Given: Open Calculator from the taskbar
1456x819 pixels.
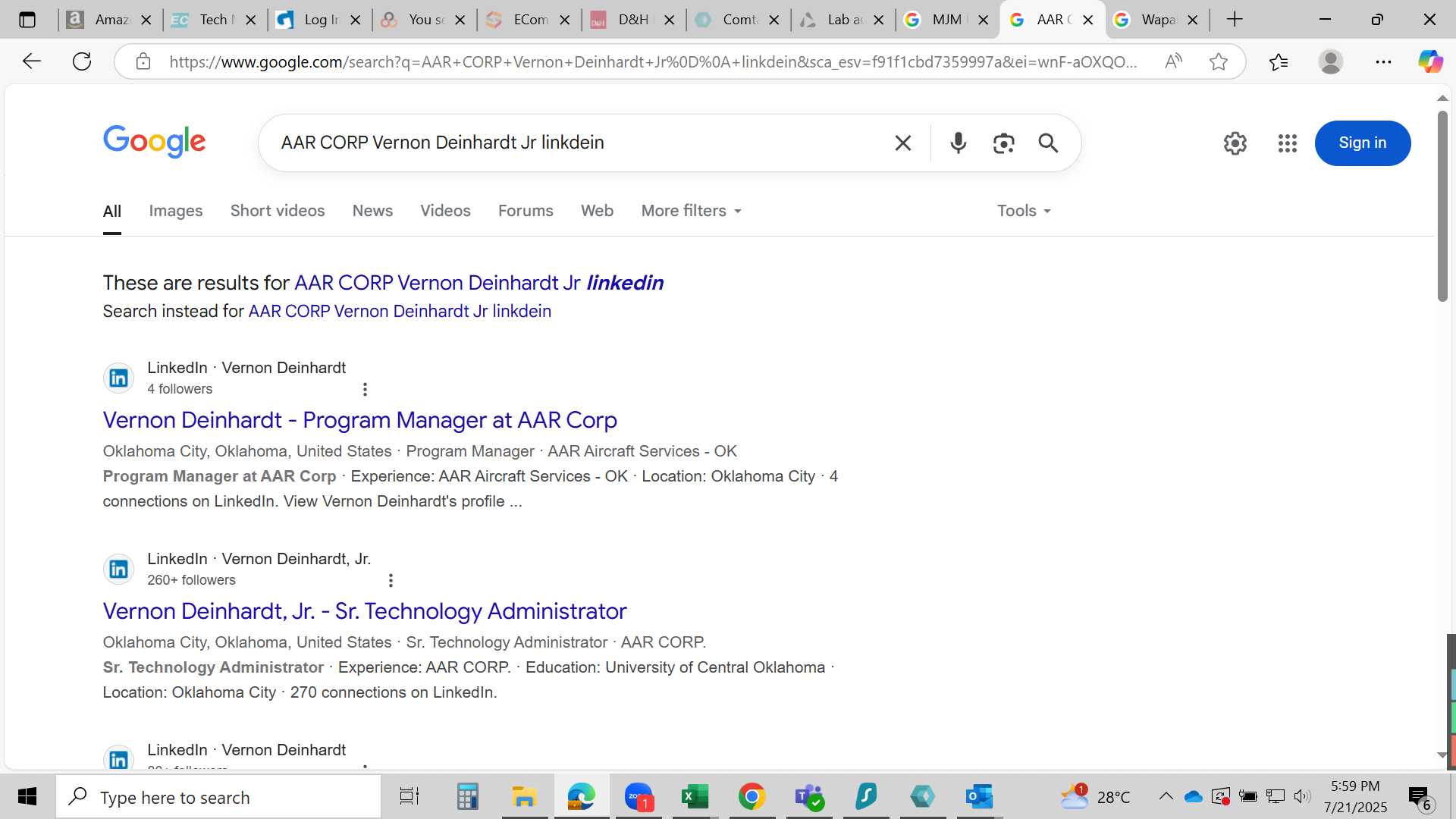Looking at the screenshot, I should click(467, 796).
